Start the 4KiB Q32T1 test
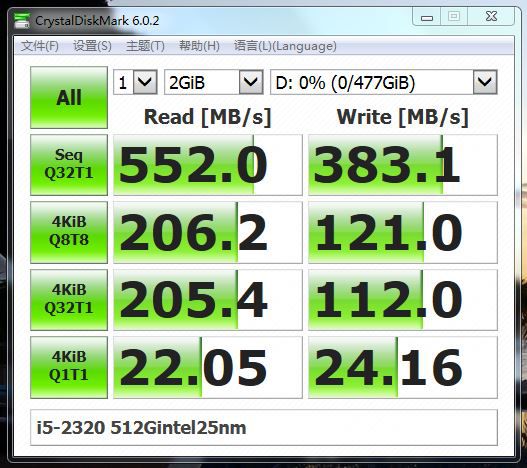The height and width of the screenshot is (468, 527). (69, 300)
